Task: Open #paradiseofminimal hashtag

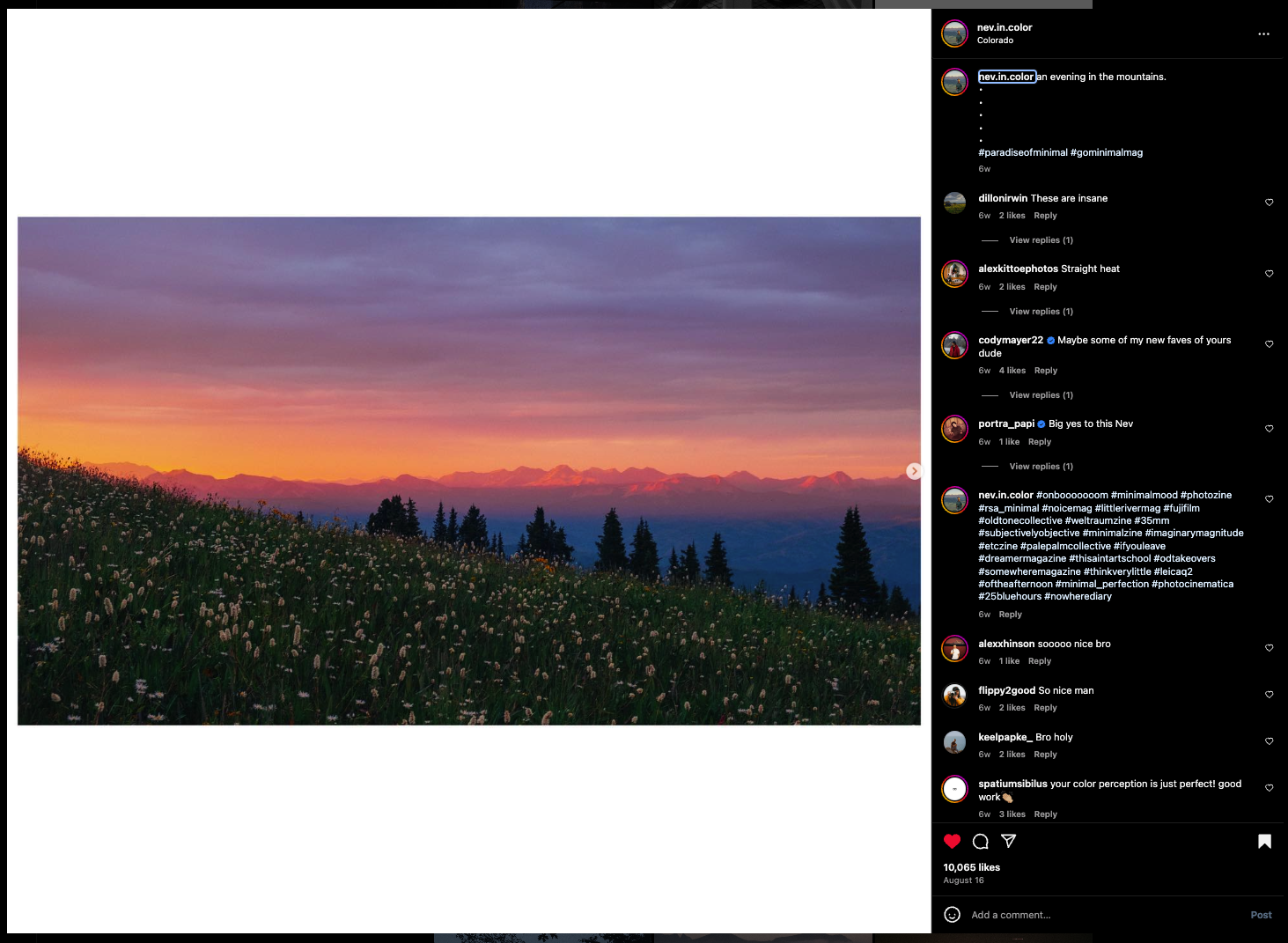Action: [1022, 152]
